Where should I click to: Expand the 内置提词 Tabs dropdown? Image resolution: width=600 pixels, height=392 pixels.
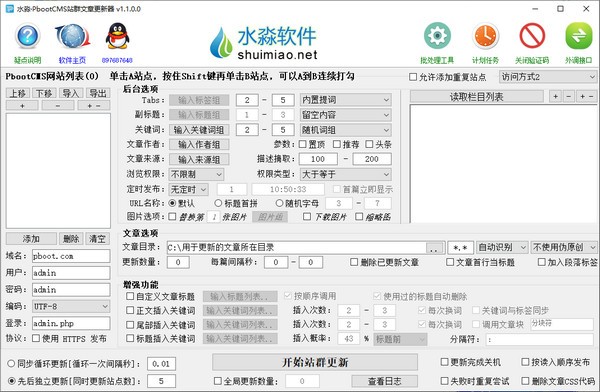click(x=346, y=100)
